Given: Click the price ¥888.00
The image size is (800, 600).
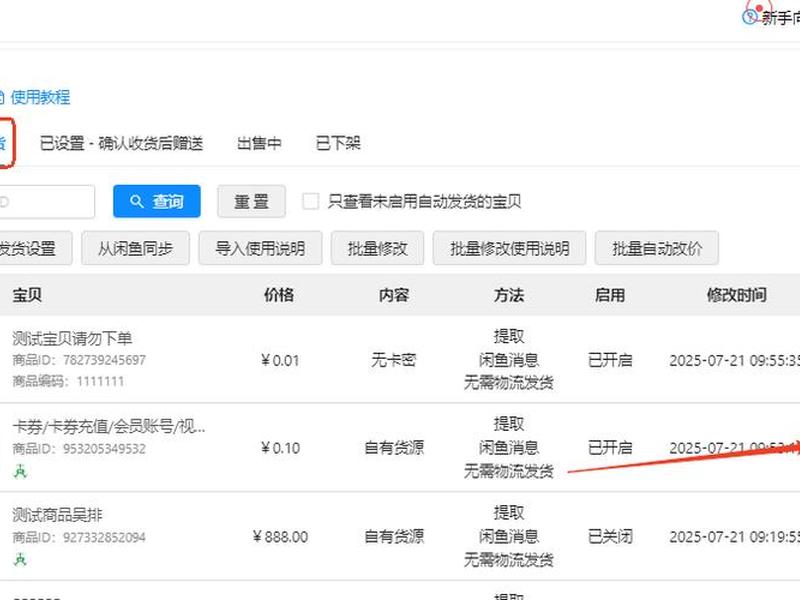Looking at the screenshot, I should click(280, 537).
